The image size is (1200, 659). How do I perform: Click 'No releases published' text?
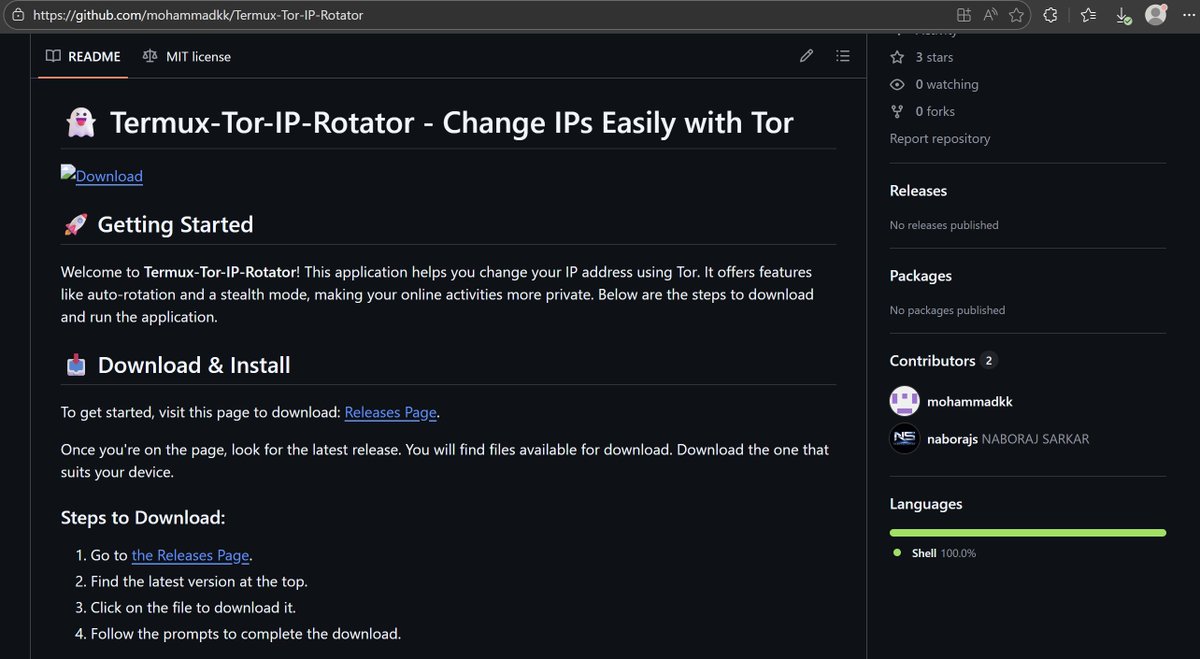[x=944, y=225]
